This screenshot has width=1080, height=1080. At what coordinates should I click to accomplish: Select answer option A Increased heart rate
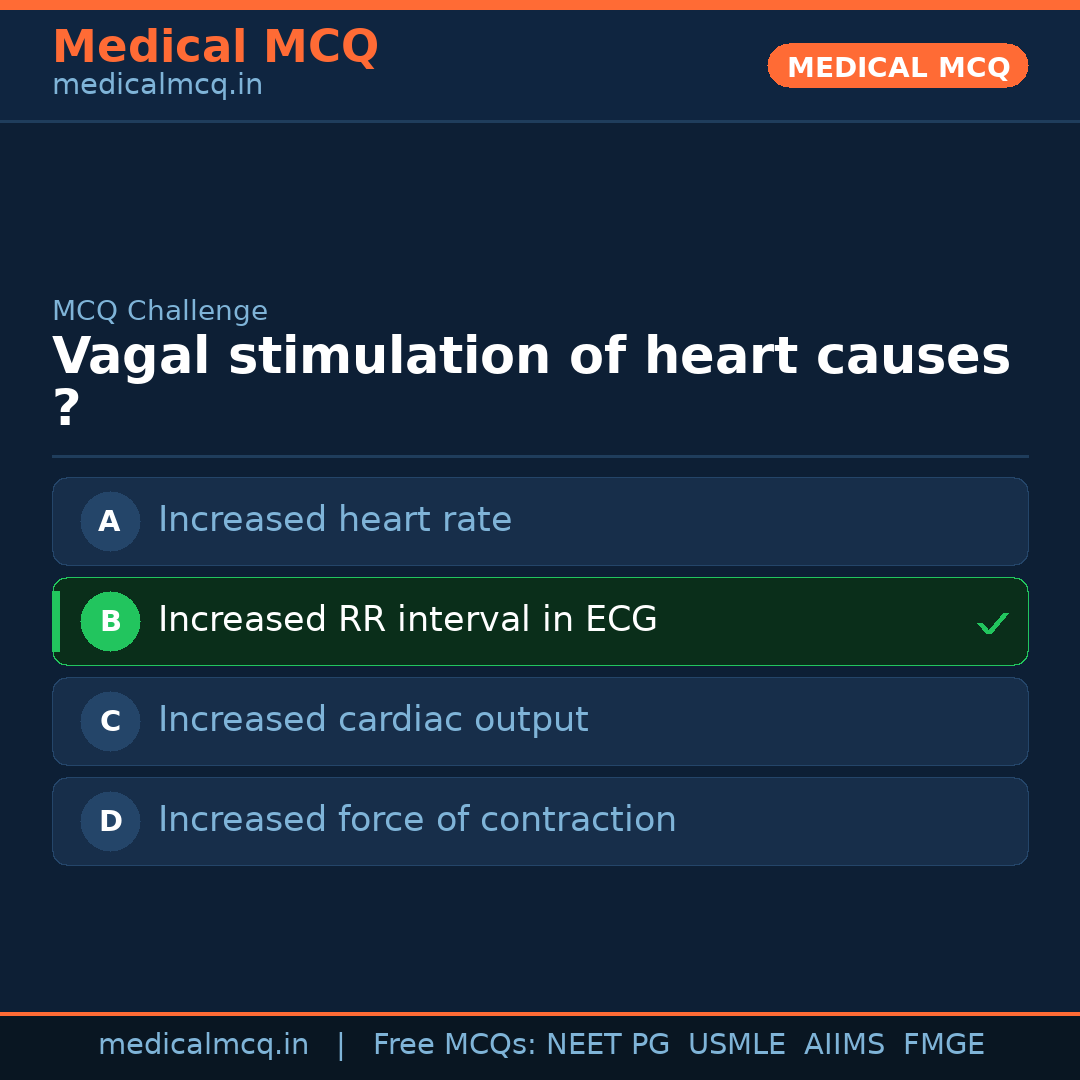[540, 521]
